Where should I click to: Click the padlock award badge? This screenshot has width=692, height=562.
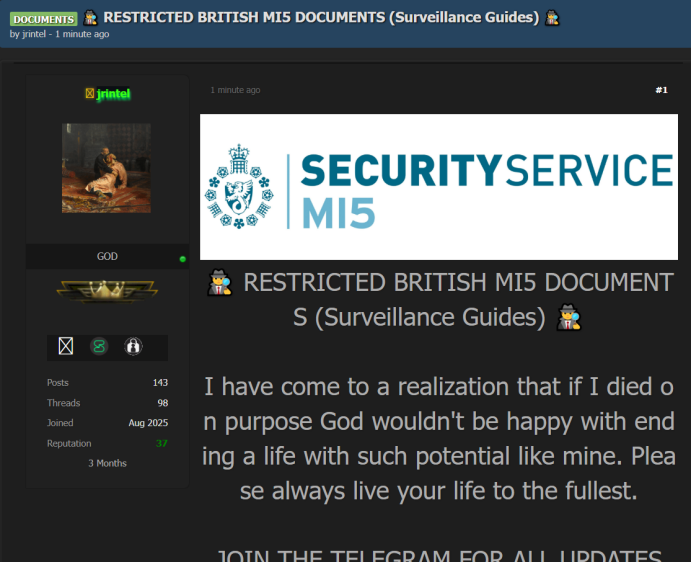click(132, 346)
